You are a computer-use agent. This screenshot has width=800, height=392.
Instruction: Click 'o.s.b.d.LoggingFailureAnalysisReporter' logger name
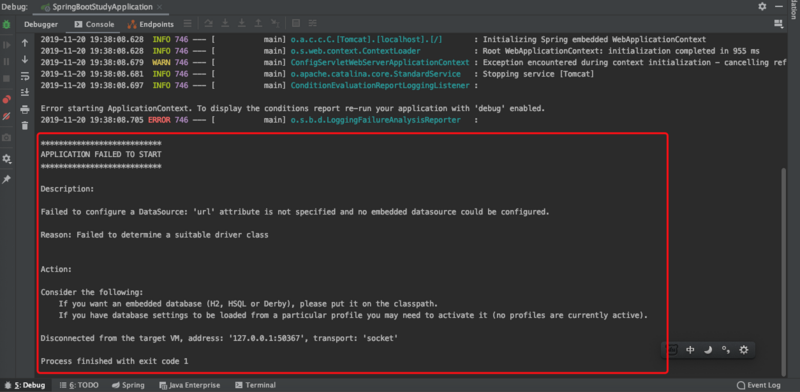pyautogui.click(x=376, y=120)
